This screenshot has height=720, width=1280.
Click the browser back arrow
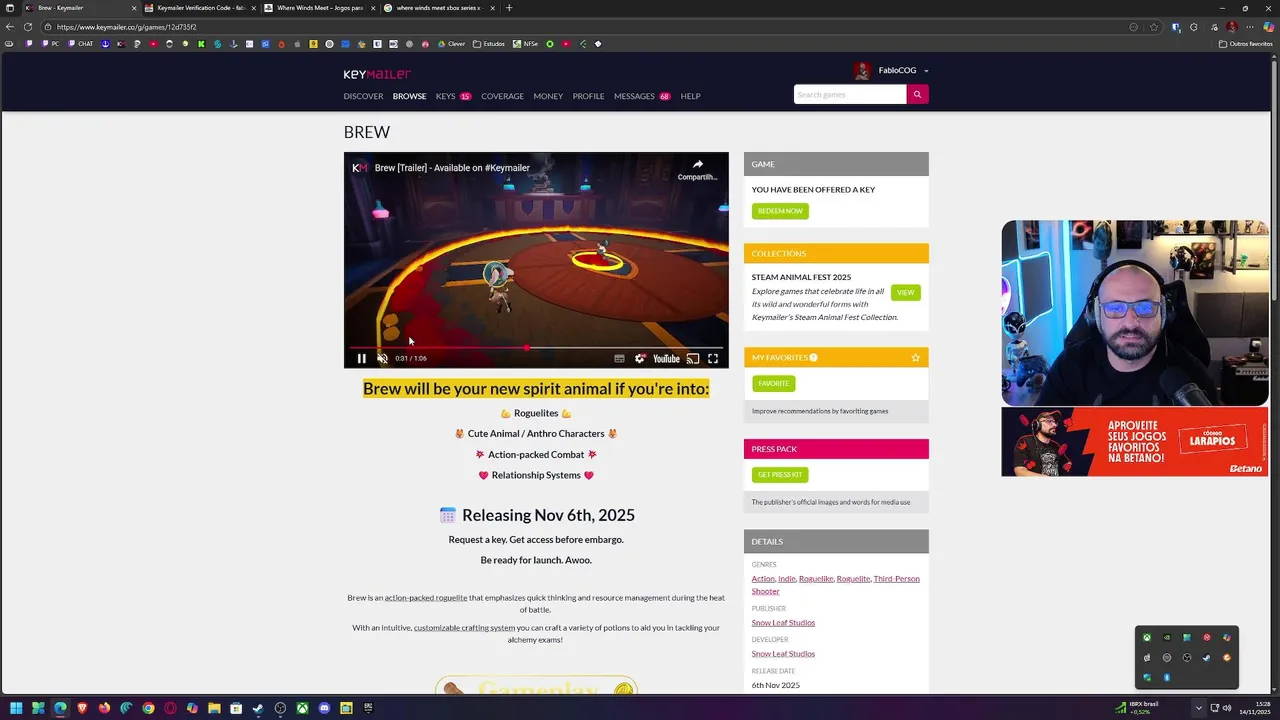10,27
